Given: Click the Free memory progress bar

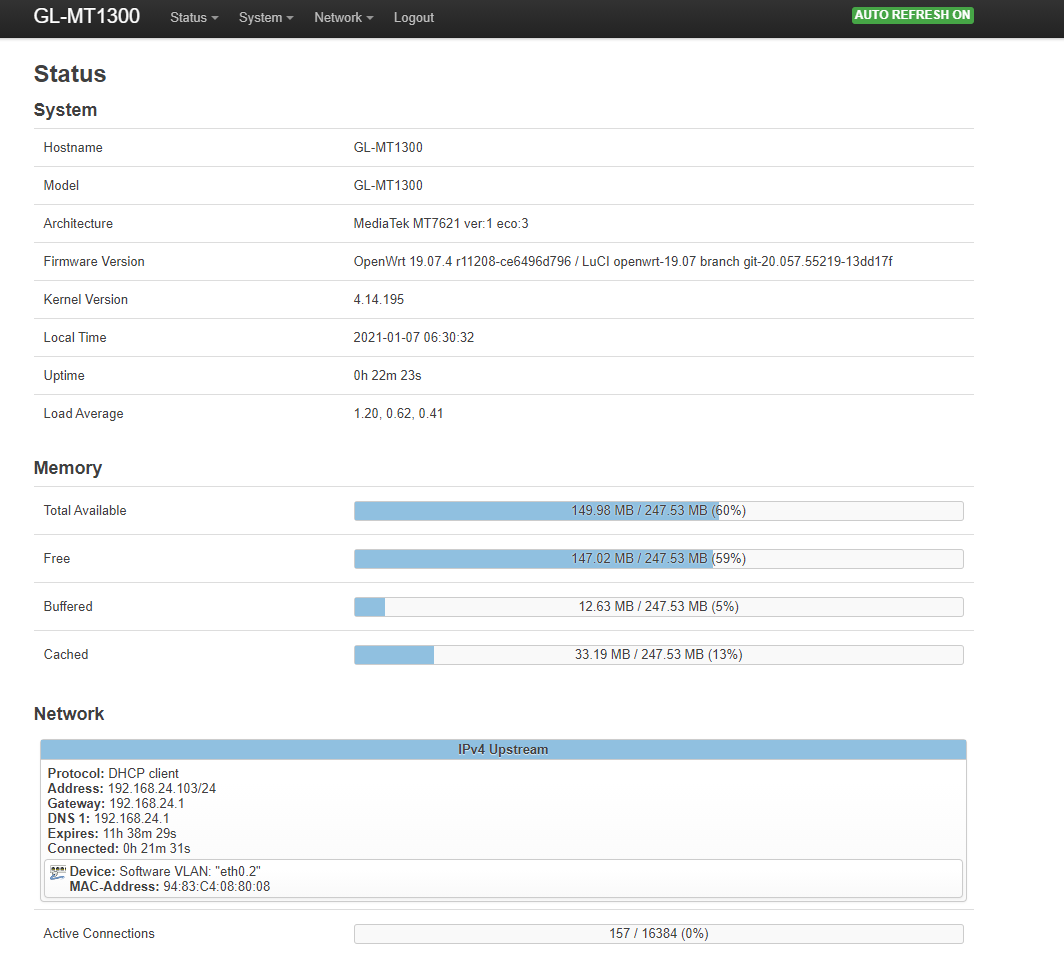Looking at the screenshot, I should (658, 559).
